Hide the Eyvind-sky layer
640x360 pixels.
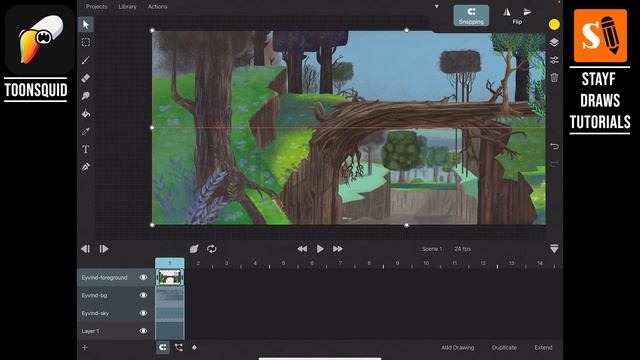pos(143,313)
